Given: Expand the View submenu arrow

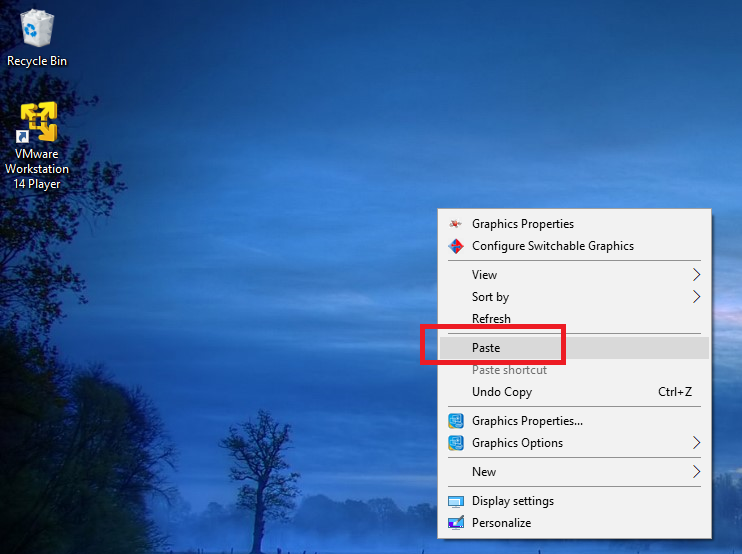Looking at the screenshot, I should (696, 275).
